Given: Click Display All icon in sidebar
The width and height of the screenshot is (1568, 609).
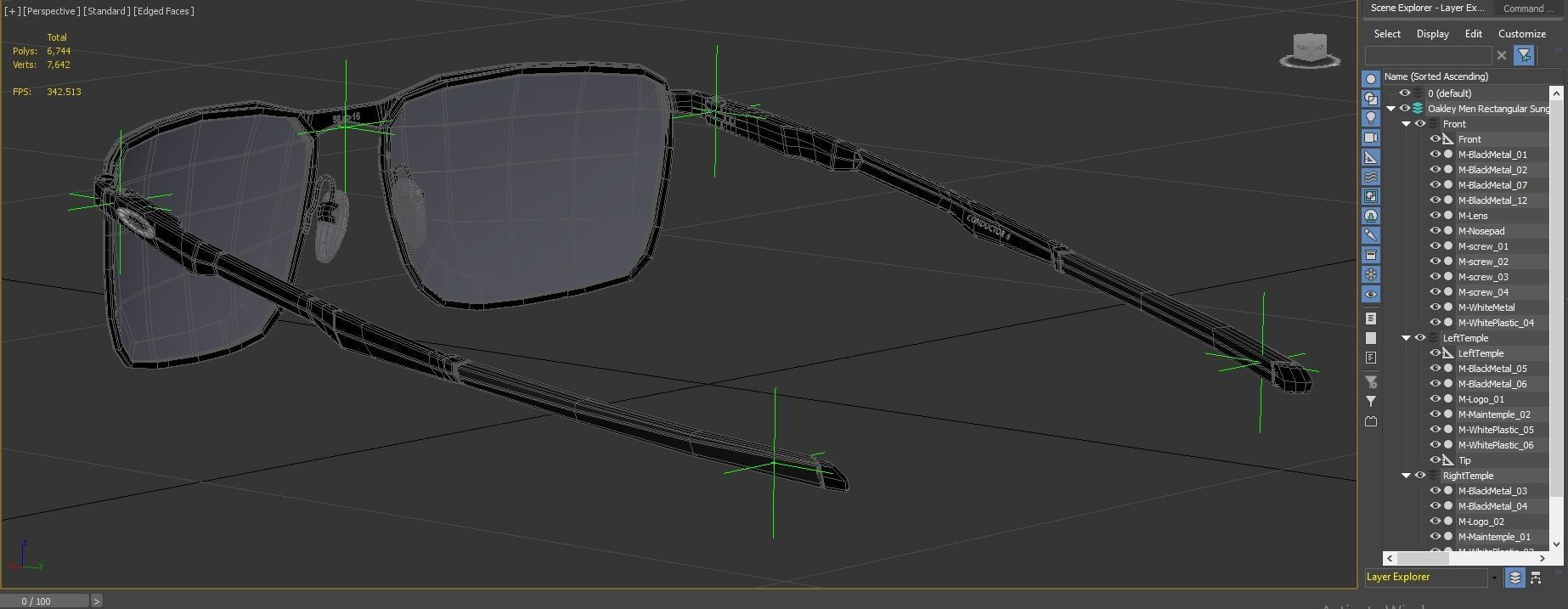Looking at the screenshot, I should click(x=1370, y=319).
